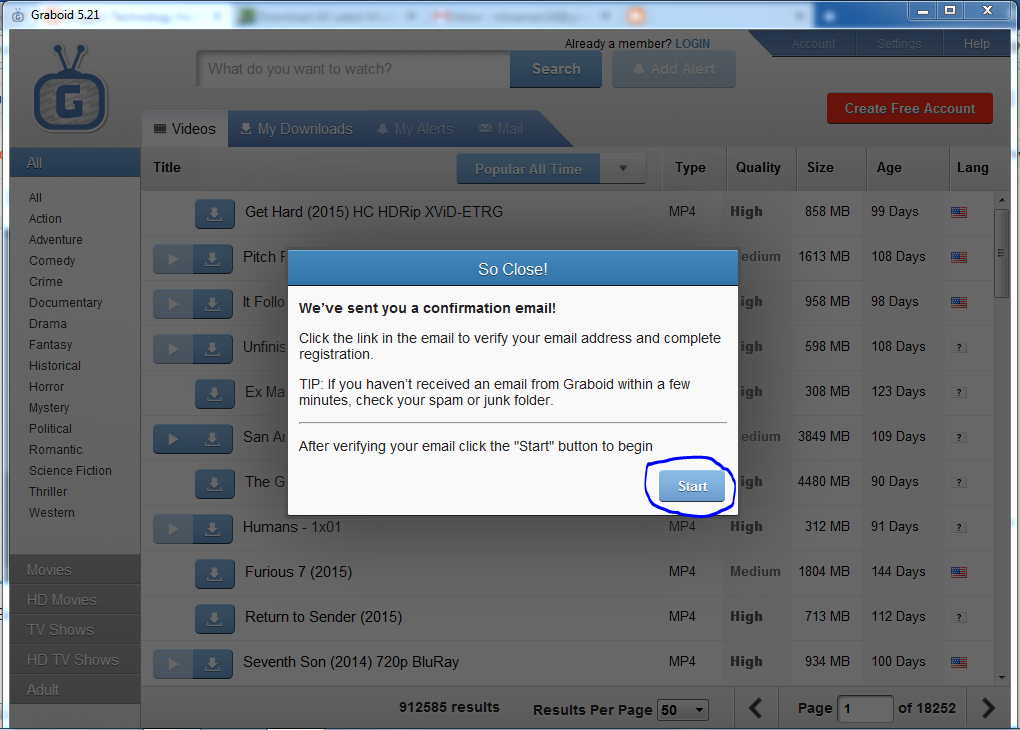Download Seventh Son (2014) 720p BluRay
This screenshot has width=1020, height=730.
tap(213, 664)
